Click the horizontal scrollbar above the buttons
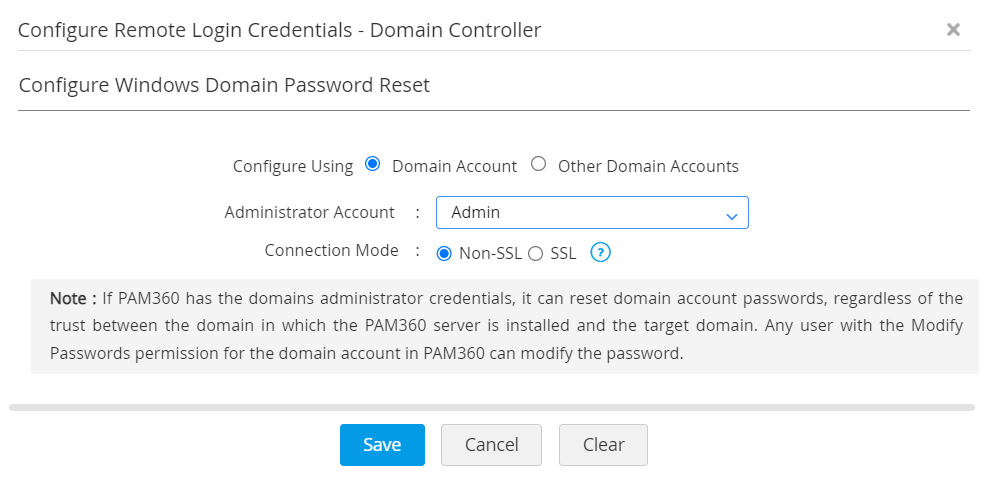 tap(492, 407)
